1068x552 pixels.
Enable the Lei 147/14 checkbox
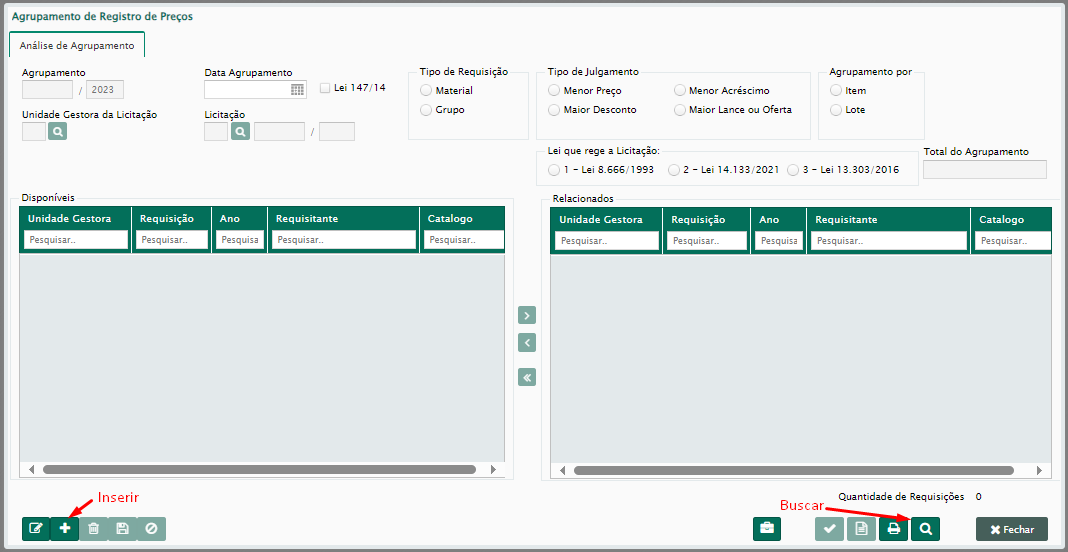tap(325, 88)
